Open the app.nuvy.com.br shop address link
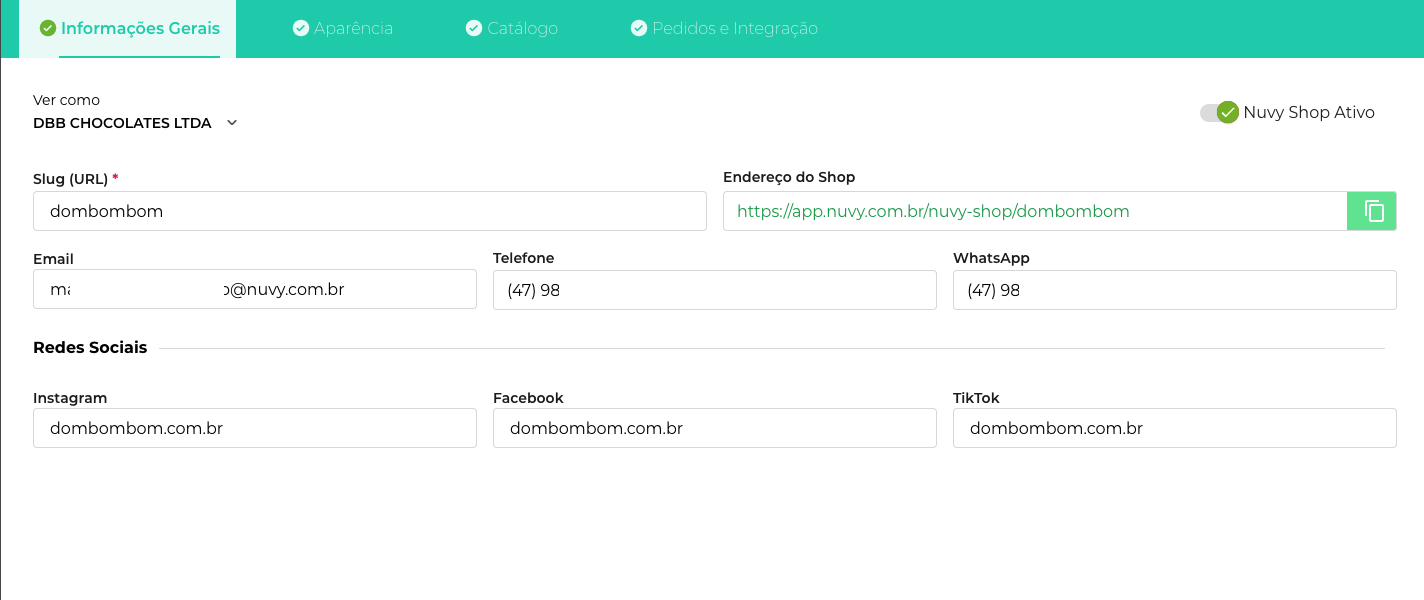 click(932, 211)
